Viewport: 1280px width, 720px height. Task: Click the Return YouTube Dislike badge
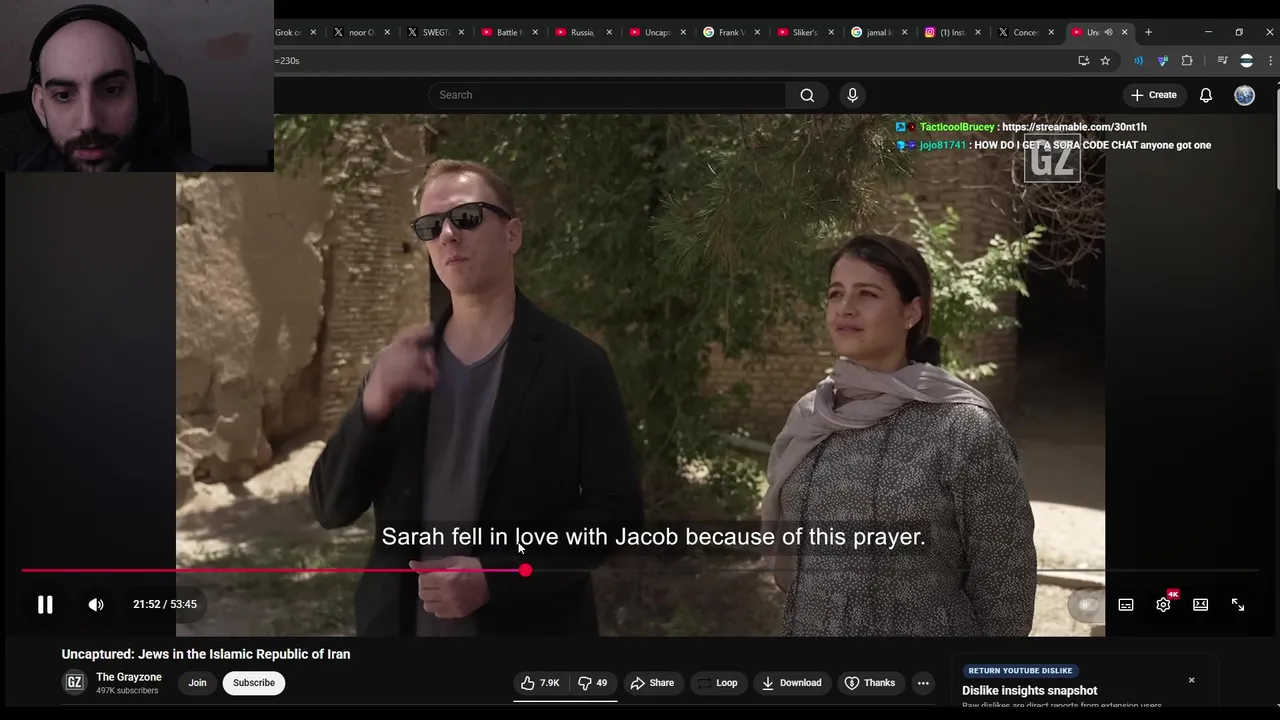pos(1020,671)
